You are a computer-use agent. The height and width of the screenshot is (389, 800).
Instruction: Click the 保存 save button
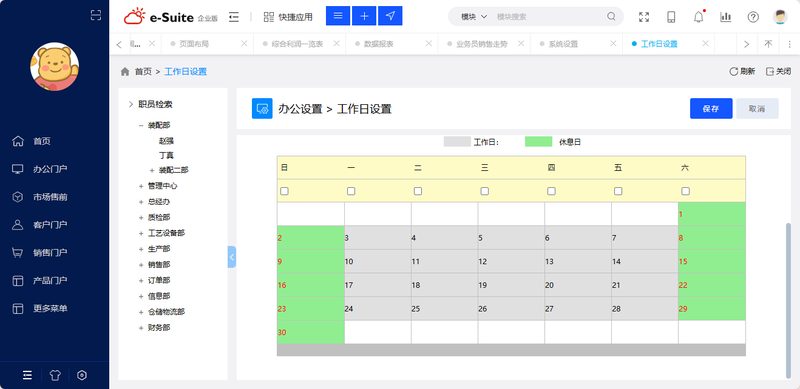711,108
